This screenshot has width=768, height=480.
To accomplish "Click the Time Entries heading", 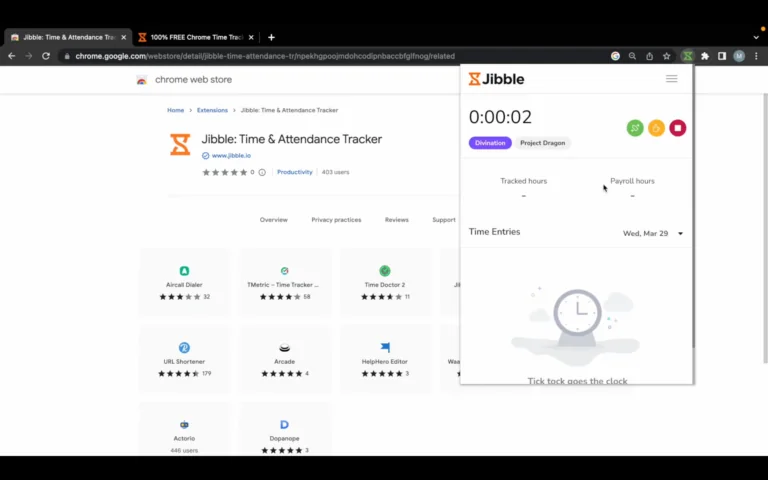I will 494,232.
